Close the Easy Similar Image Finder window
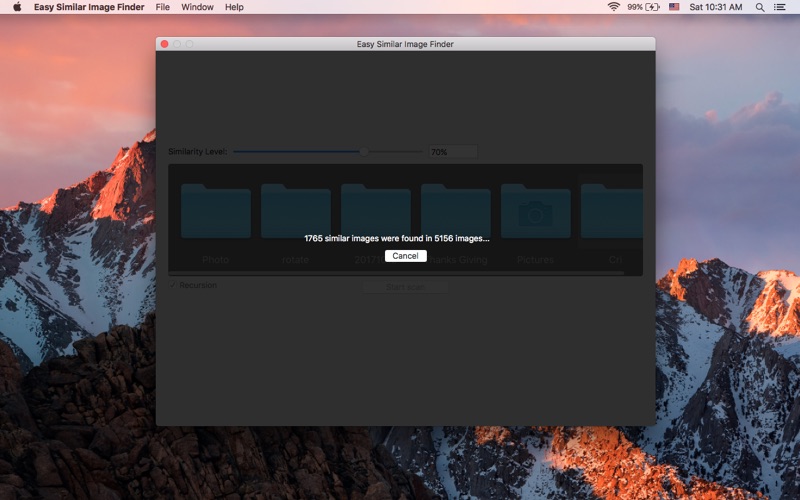This screenshot has width=800, height=500. point(164,44)
